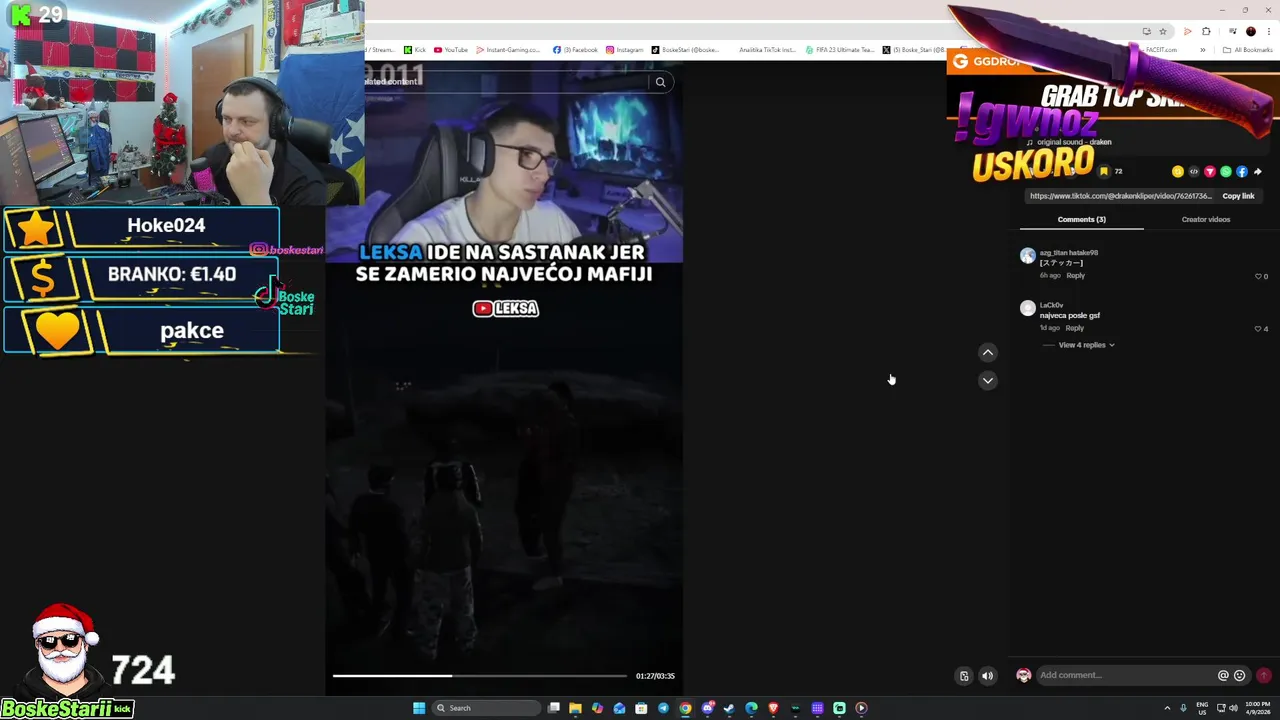This screenshot has height=720, width=1280.
Task: Open LaCk0v's profile avatar
Action: tap(1027, 308)
